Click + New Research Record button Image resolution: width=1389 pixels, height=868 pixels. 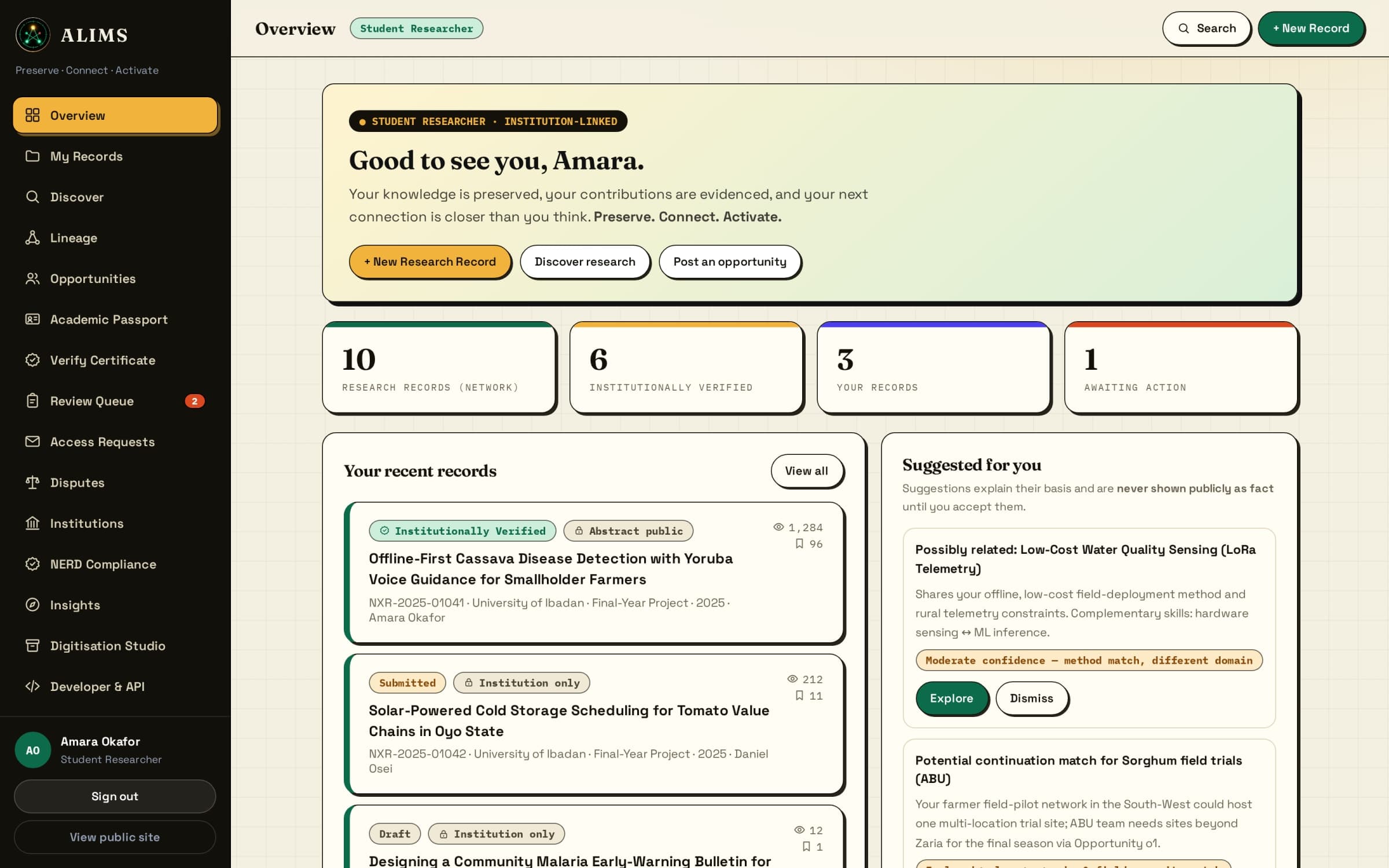coord(429,262)
